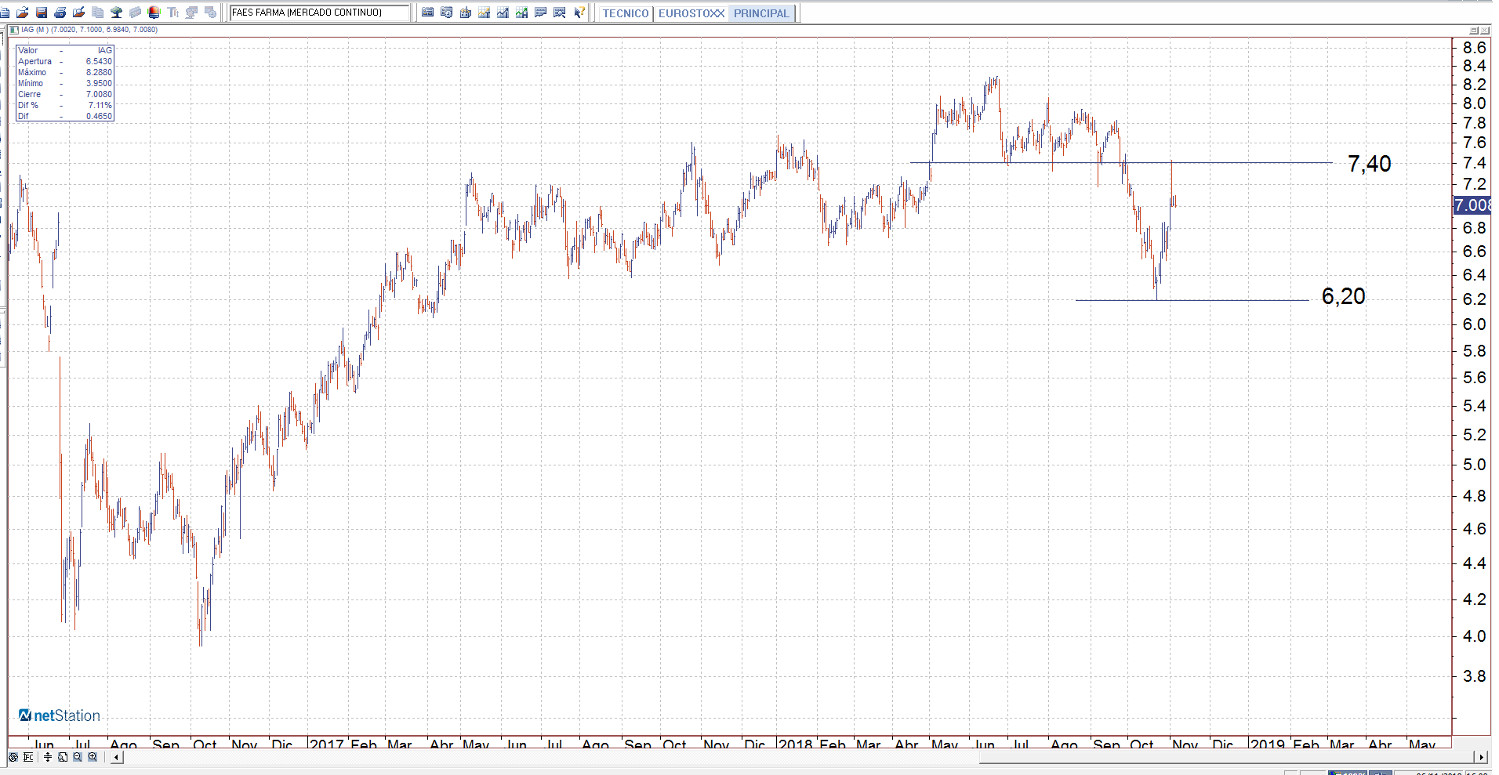
Task: Switch to the TECNICO tab
Action: pyautogui.click(x=625, y=14)
